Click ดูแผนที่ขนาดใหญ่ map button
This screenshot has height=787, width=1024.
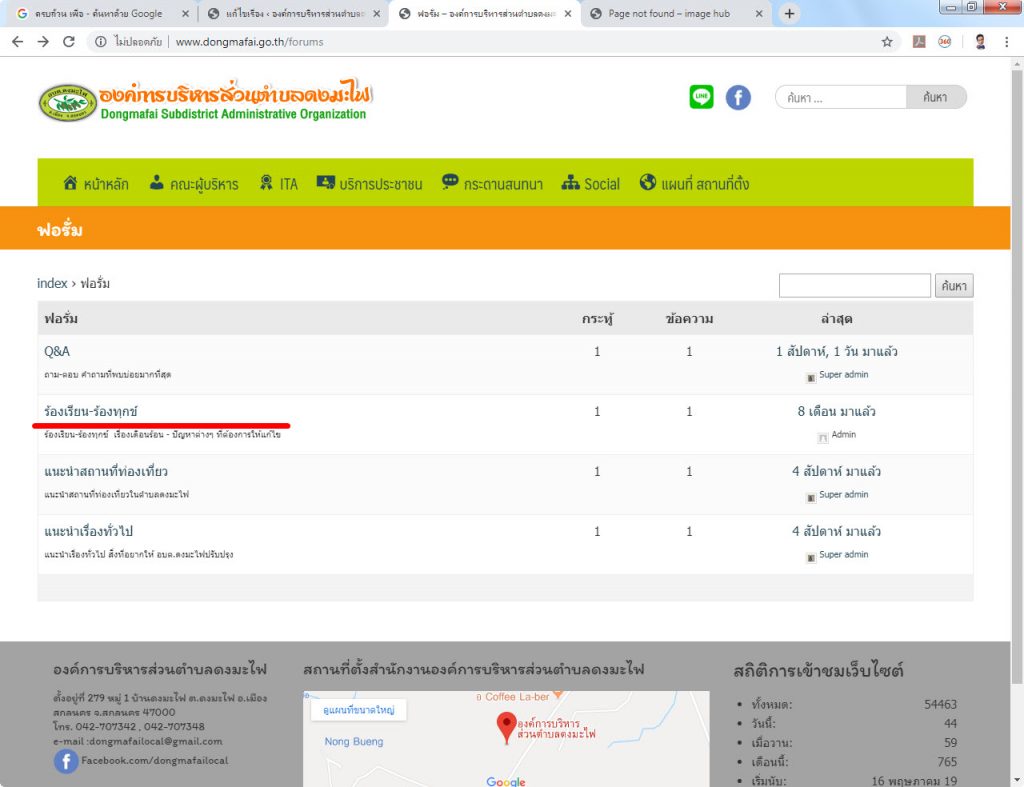coord(358,710)
